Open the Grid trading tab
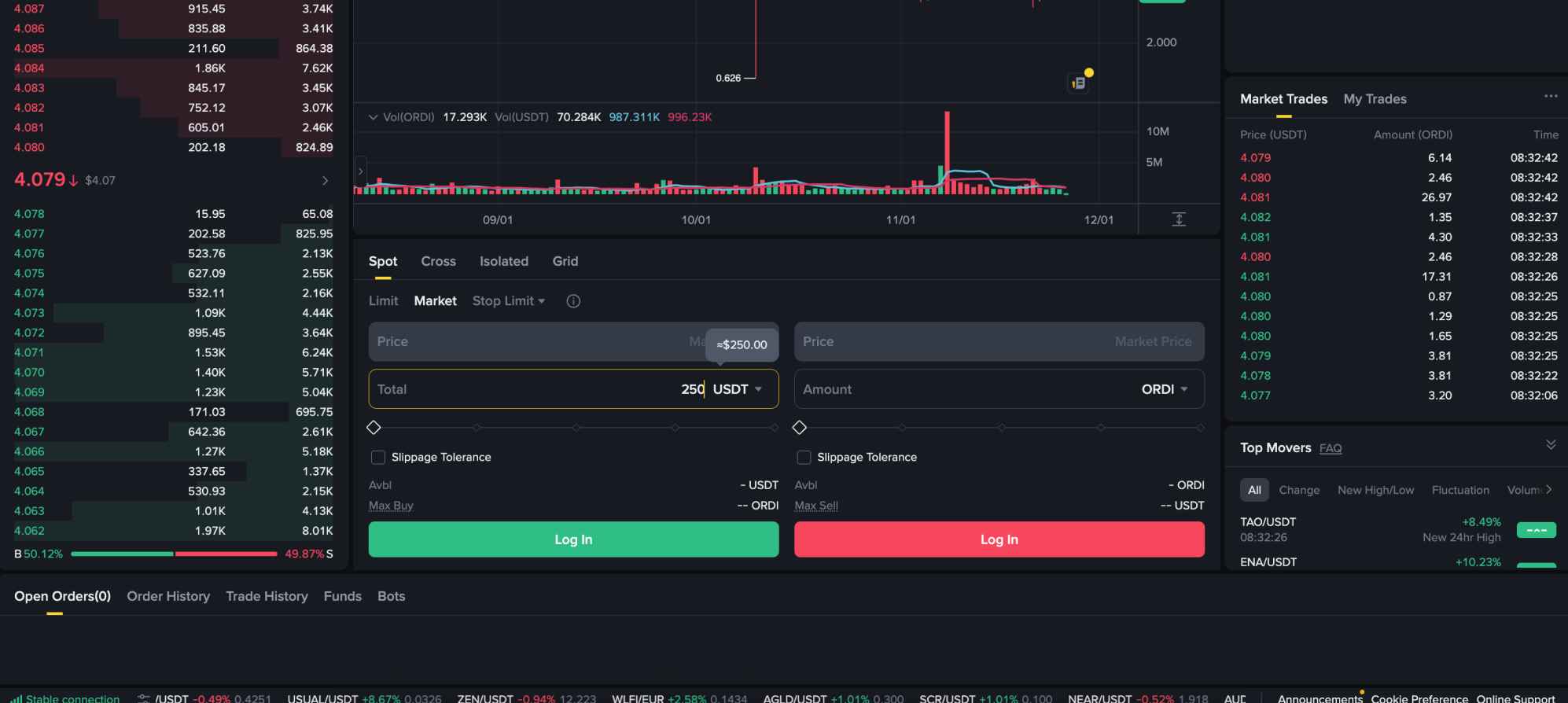This screenshot has width=1568, height=703. point(565,261)
